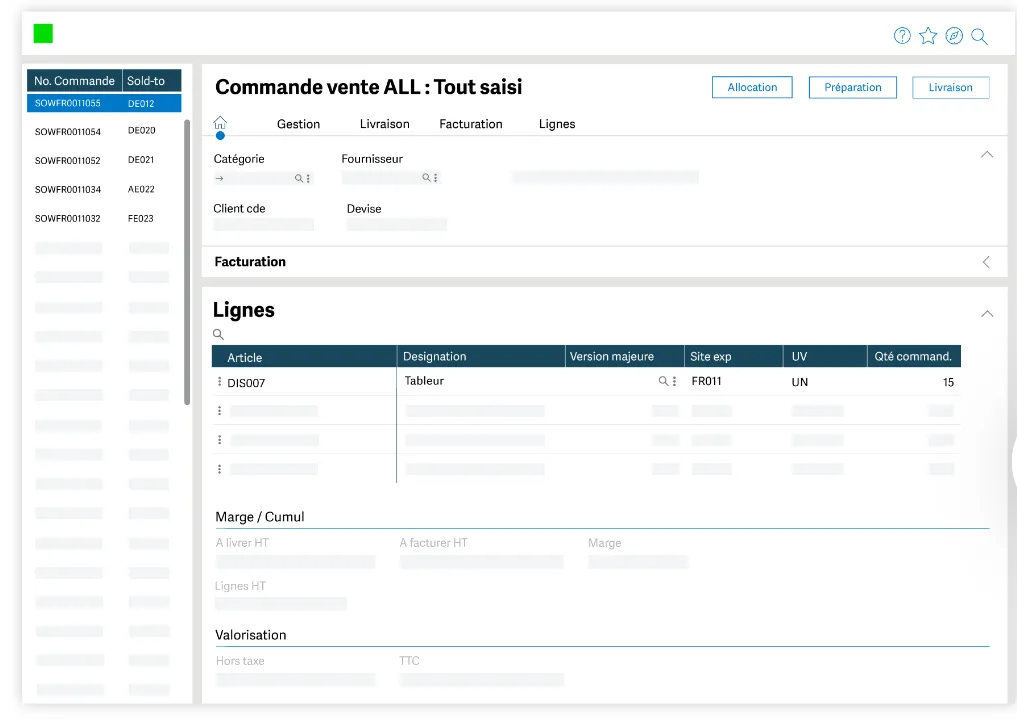This screenshot has height=719, width=1017.
Task: Click the TTC field
Action: coord(481,679)
